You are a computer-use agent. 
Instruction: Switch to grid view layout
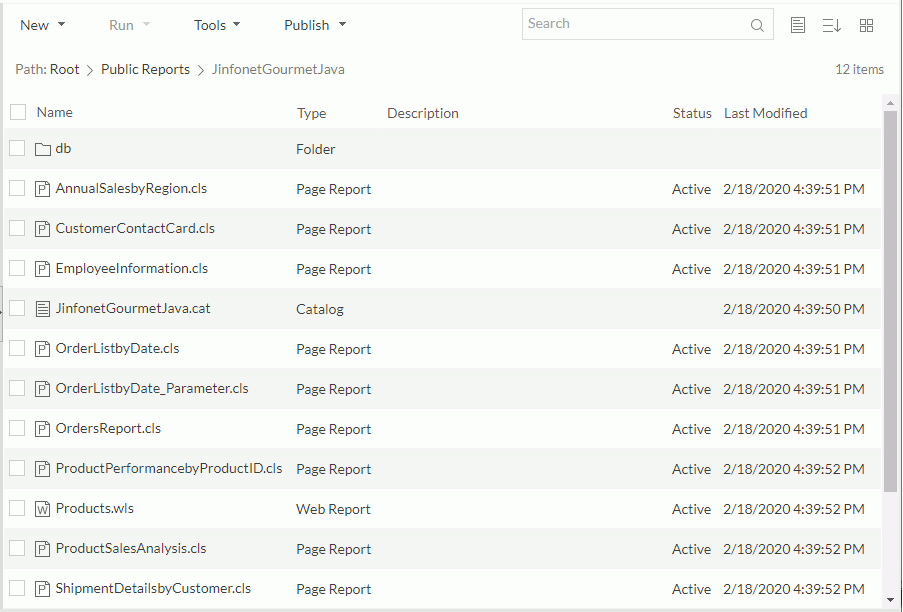[866, 25]
